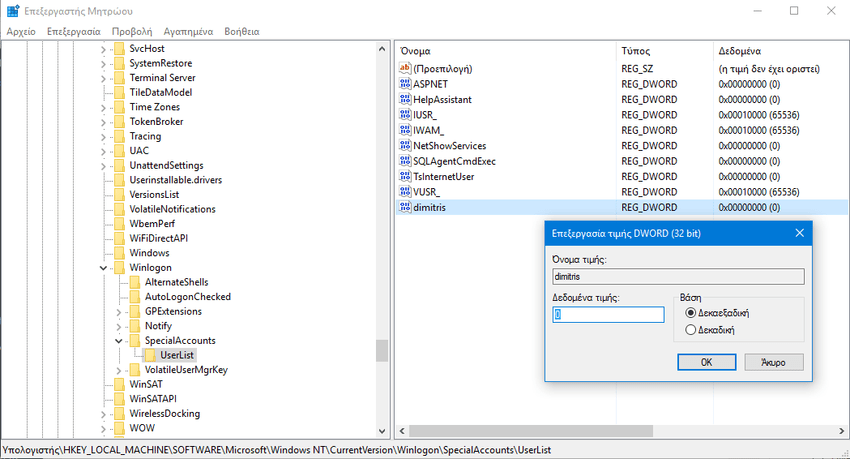The image size is (850, 459).
Task: Open the Αγαπημένα menu
Action: click(189, 32)
